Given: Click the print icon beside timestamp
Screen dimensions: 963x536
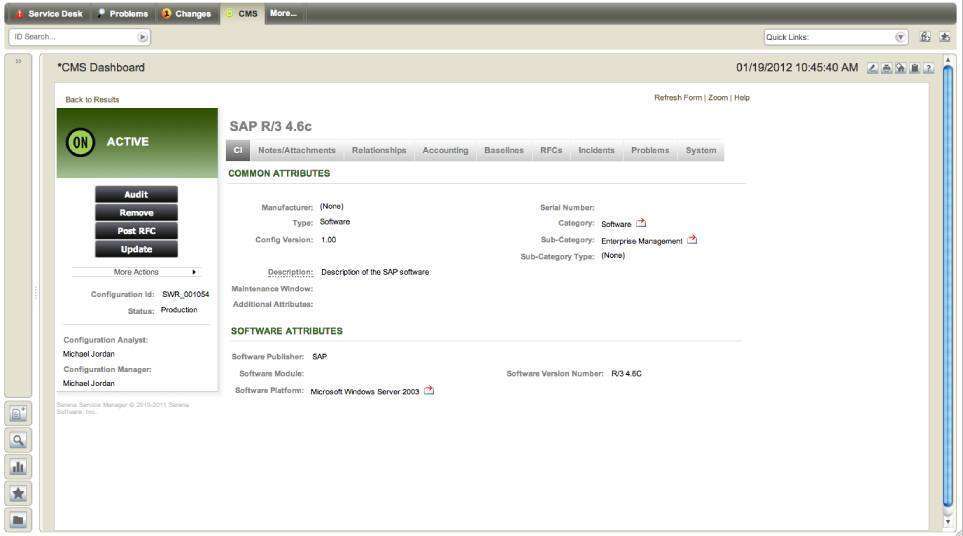Looking at the screenshot, I should click(x=887, y=68).
